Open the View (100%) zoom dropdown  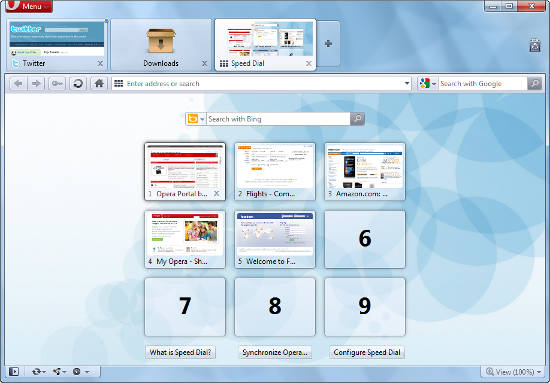pyautogui.click(x=514, y=371)
